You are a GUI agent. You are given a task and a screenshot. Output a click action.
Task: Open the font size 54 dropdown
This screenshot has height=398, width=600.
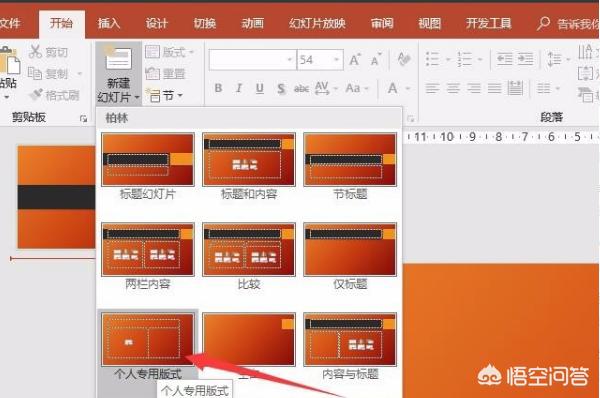[337, 60]
